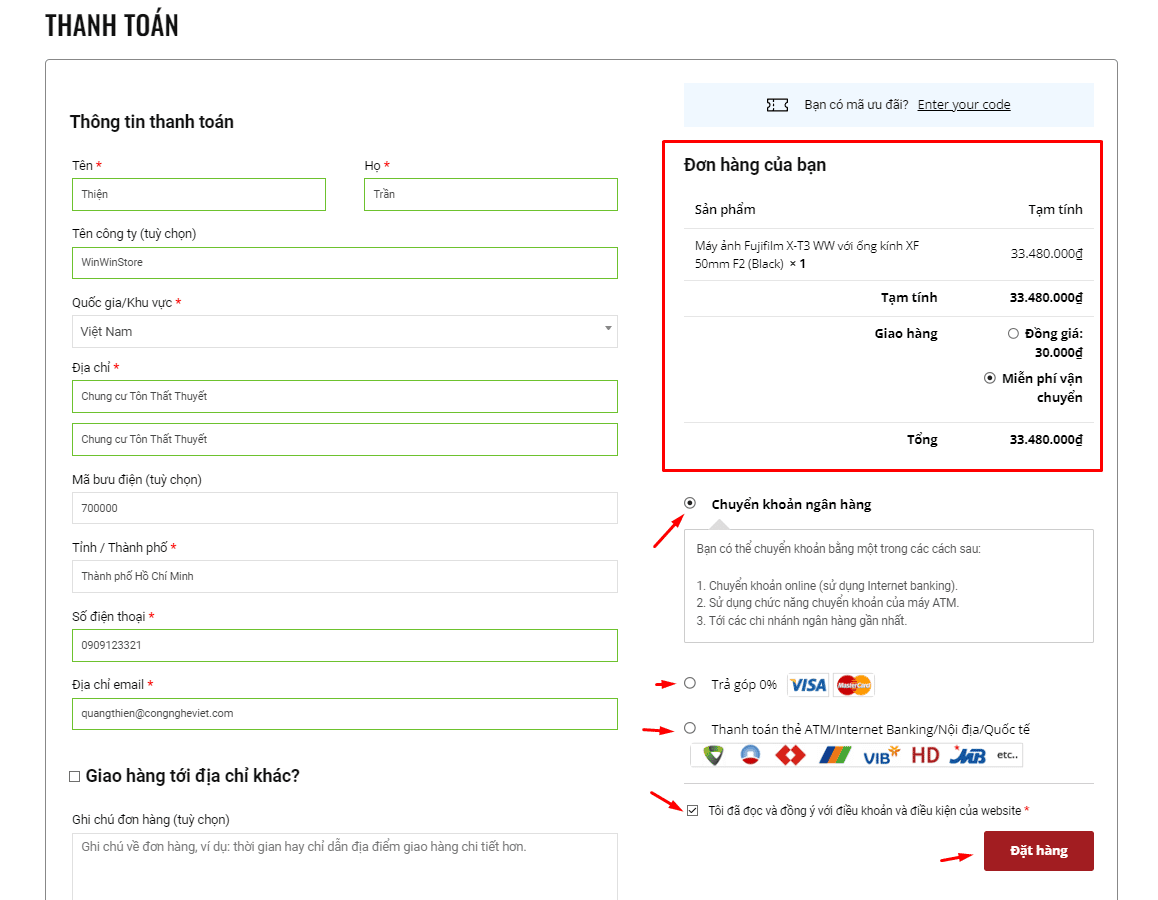Select ATM/Internet Banking payment method
The width and height of the screenshot is (1158, 900).
pos(690,729)
